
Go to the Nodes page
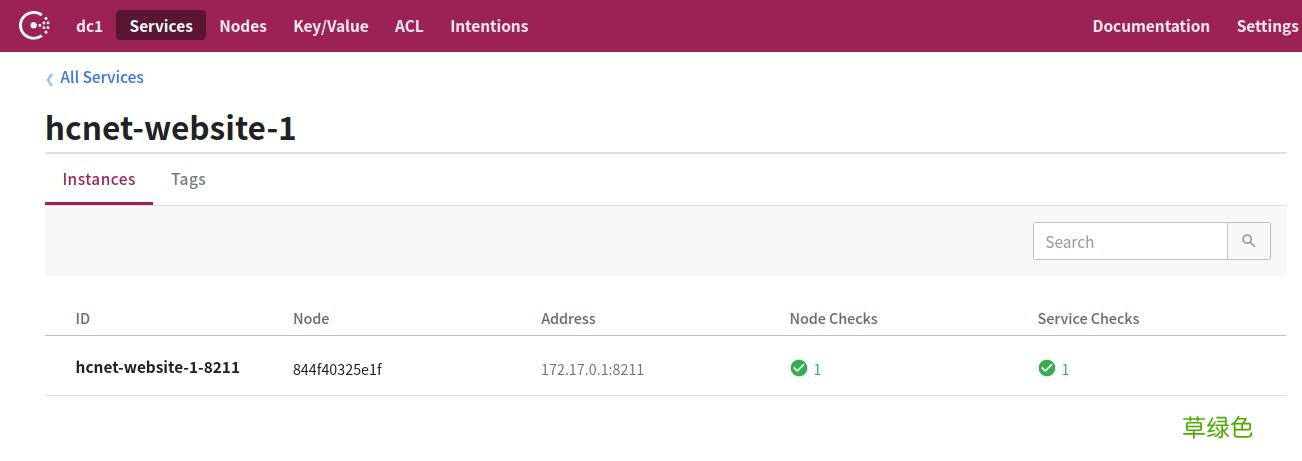(x=243, y=26)
